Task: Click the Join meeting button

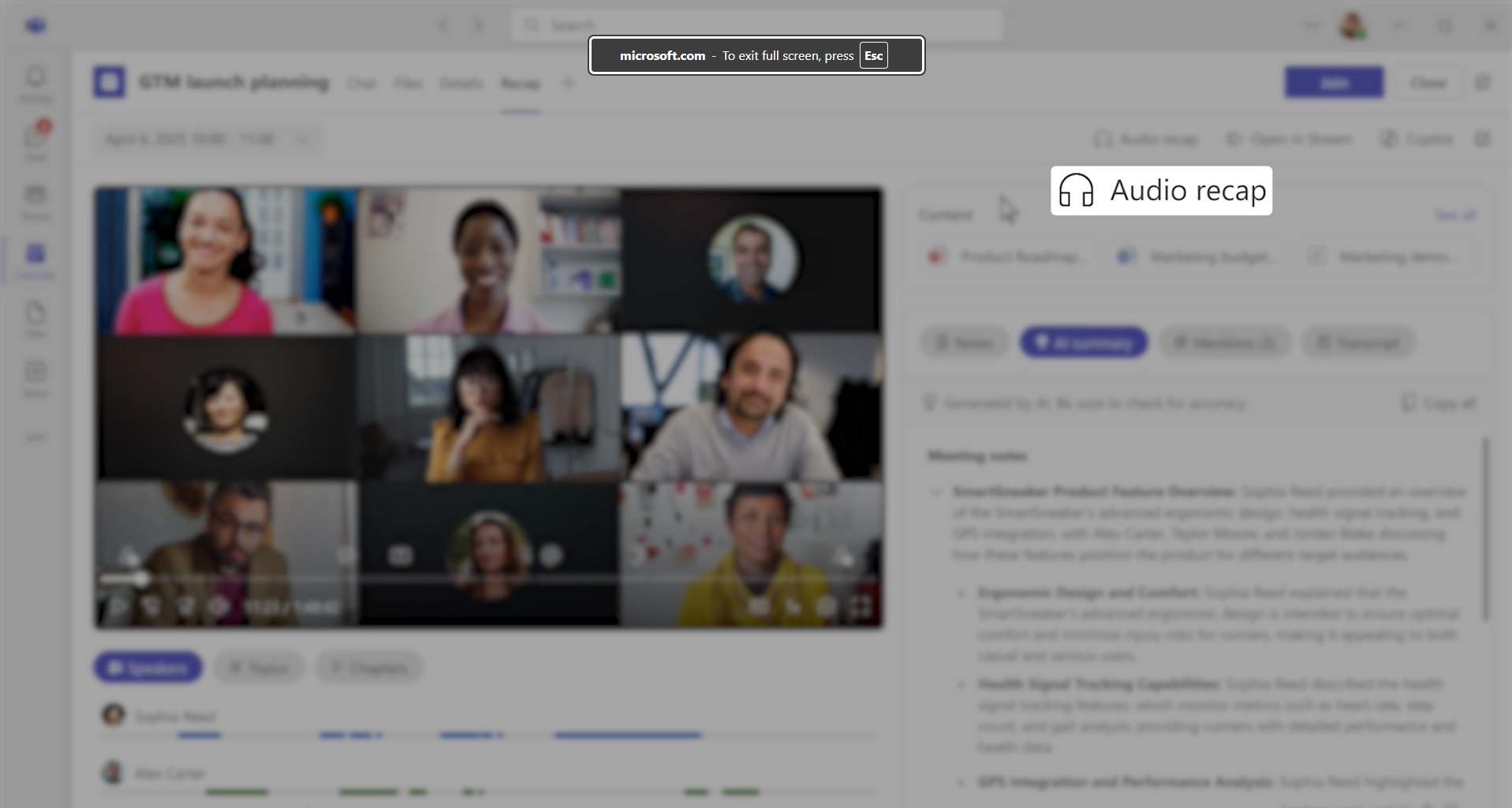Action: [1333, 83]
